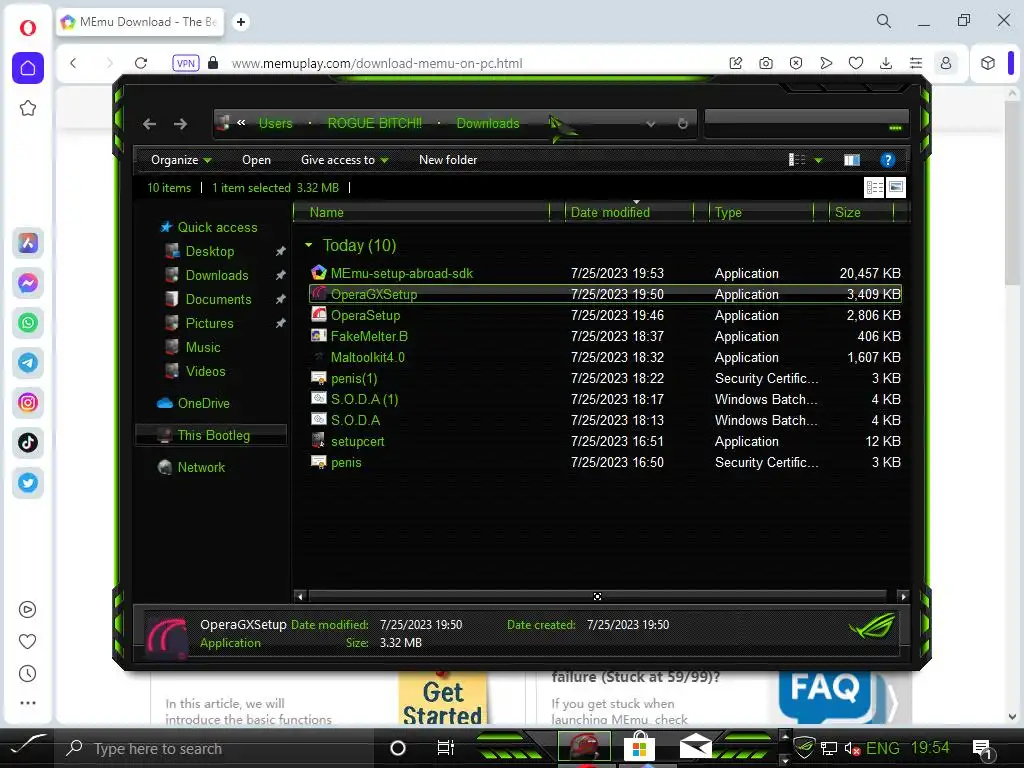Open TikTok in Opera sidebar
1024x768 pixels.
pos(27,443)
